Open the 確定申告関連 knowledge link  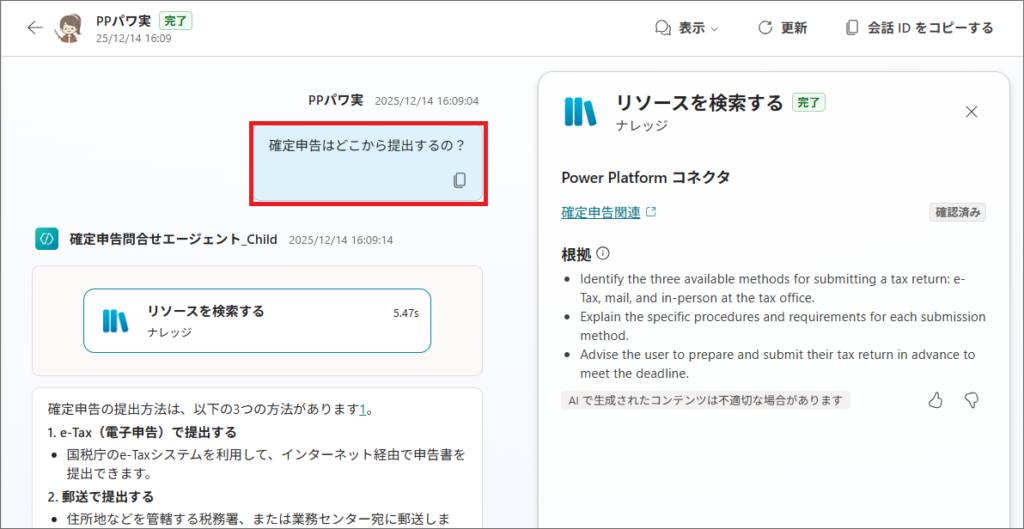tap(600, 212)
